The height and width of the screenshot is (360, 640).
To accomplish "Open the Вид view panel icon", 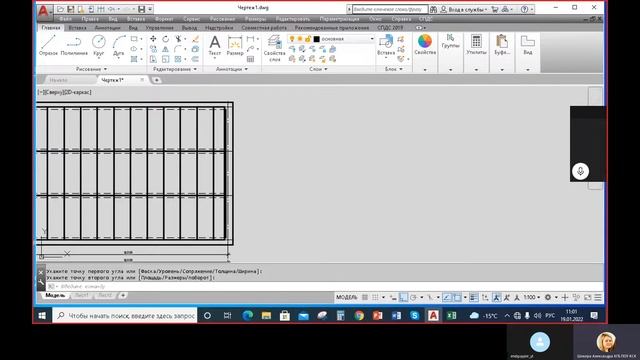I will [527, 45].
